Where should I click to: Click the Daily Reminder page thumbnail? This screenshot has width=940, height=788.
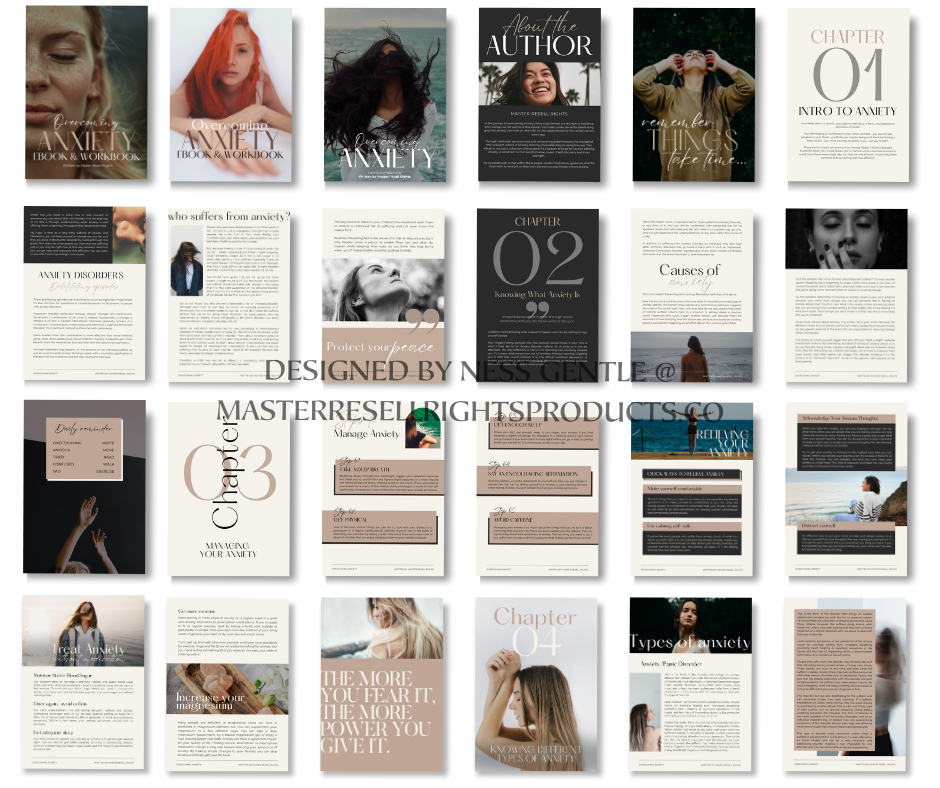click(85, 488)
